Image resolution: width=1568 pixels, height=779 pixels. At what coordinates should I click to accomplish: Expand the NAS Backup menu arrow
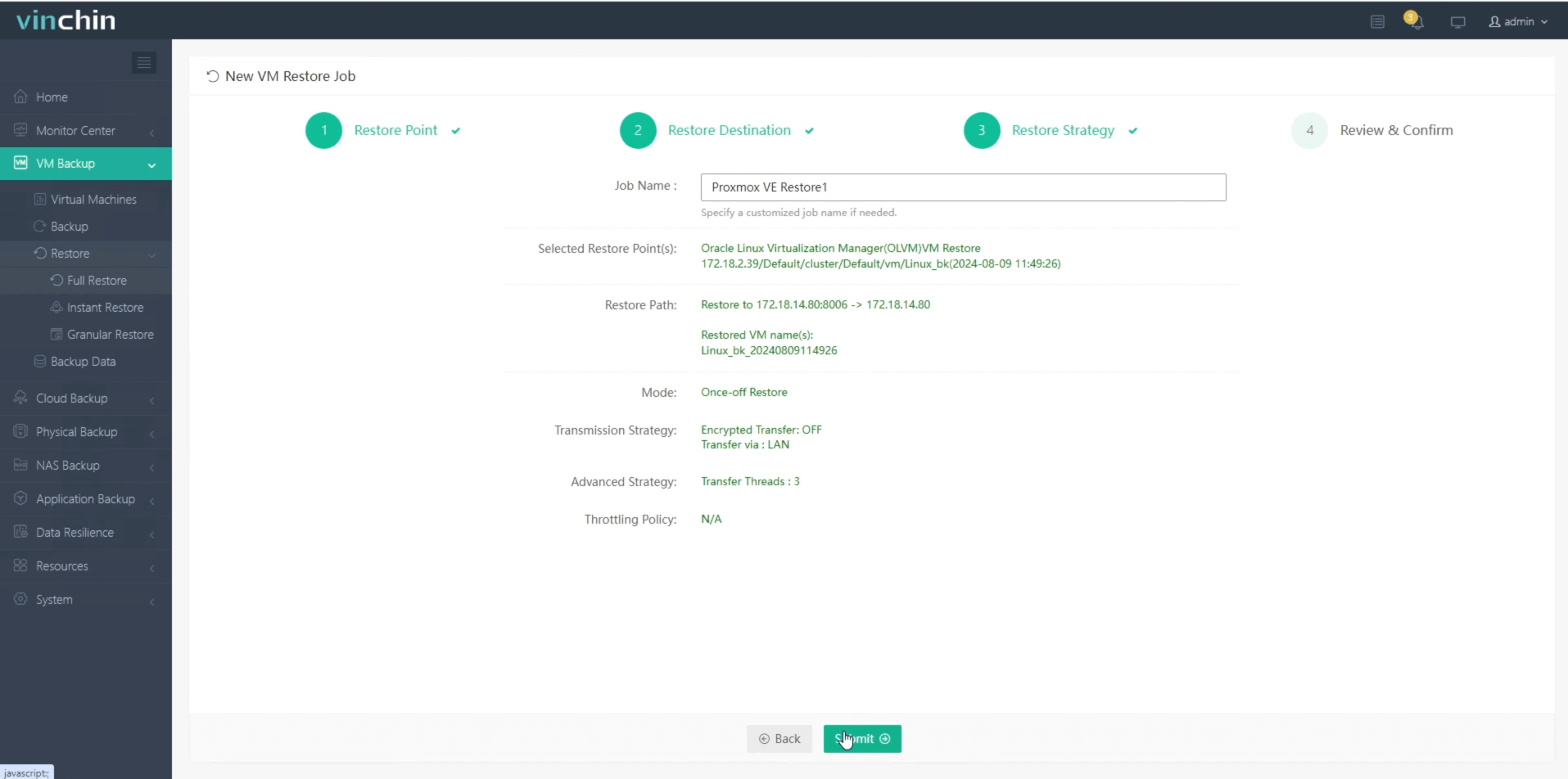152,466
